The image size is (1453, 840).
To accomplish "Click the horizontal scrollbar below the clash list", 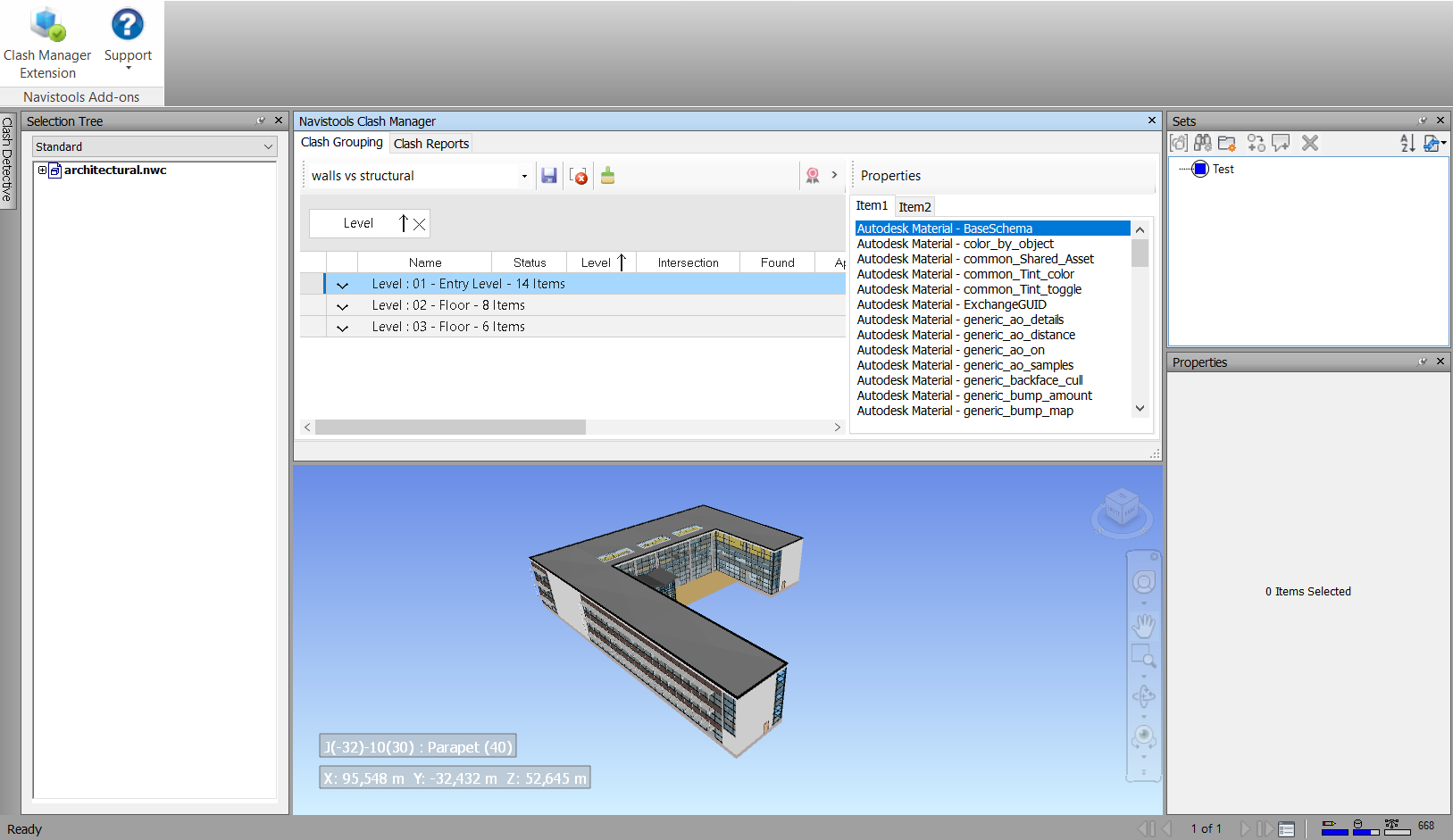I will (450, 428).
